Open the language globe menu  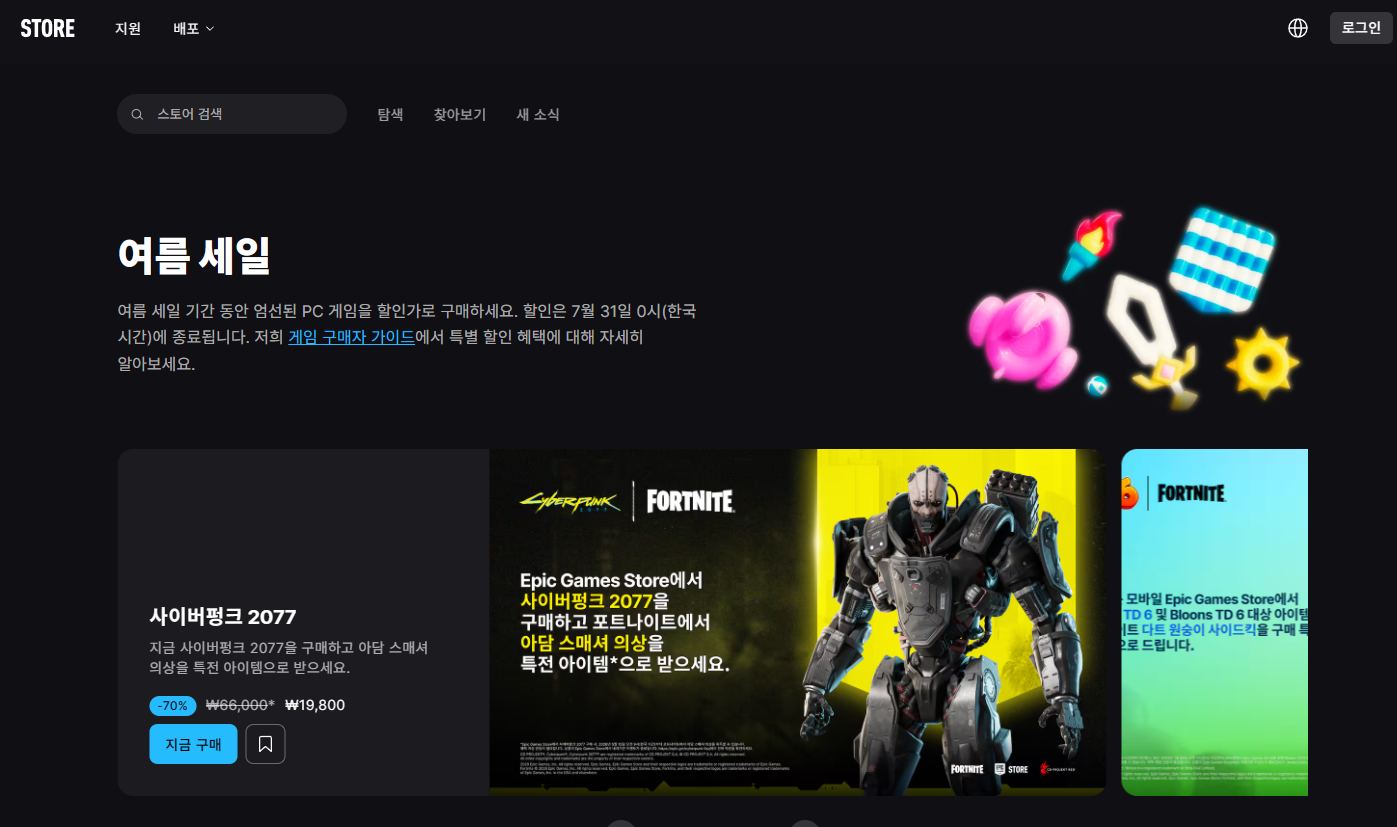click(x=1298, y=28)
